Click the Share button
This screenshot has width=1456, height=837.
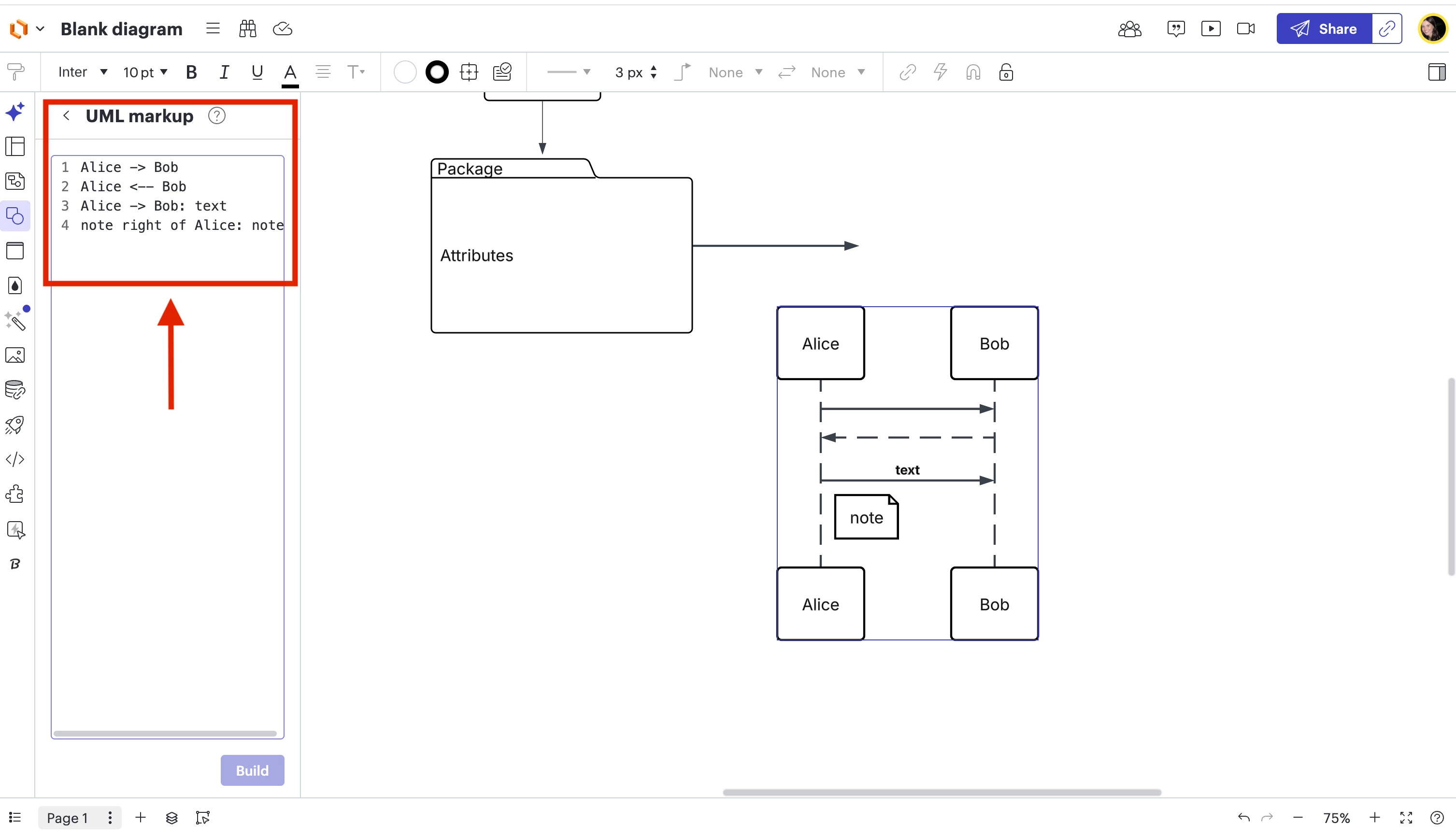coord(1325,29)
